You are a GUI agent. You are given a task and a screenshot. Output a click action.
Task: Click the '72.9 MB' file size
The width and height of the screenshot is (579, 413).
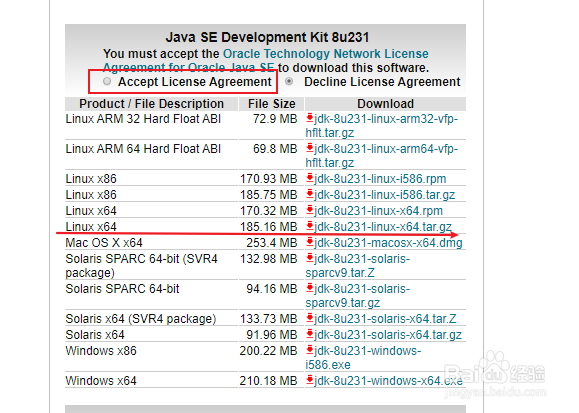(x=275, y=119)
